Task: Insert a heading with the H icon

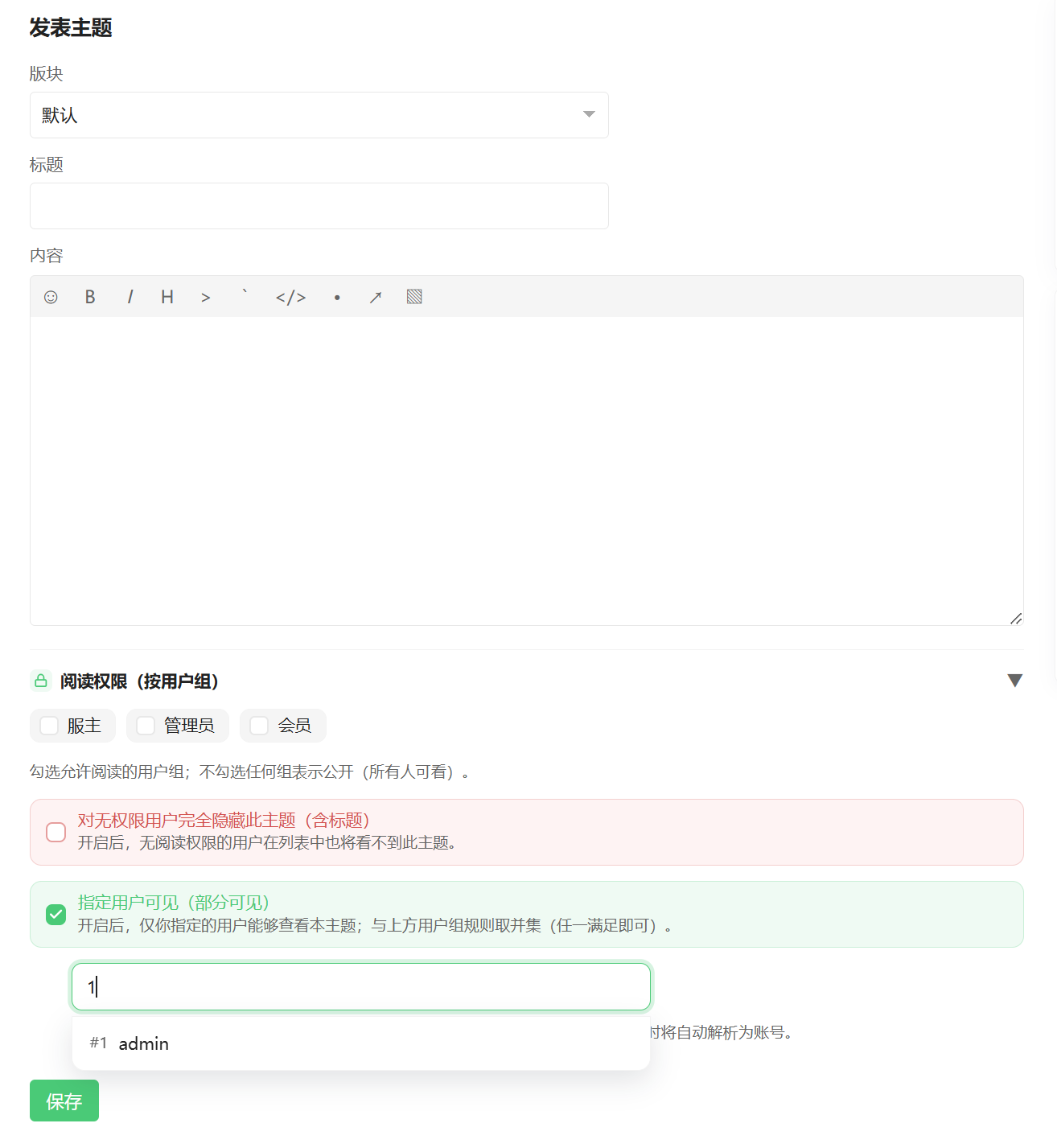Action: [x=167, y=297]
